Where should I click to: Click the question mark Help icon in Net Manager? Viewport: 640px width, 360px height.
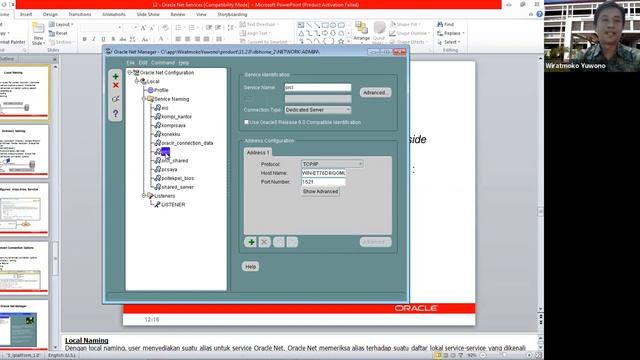116,113
